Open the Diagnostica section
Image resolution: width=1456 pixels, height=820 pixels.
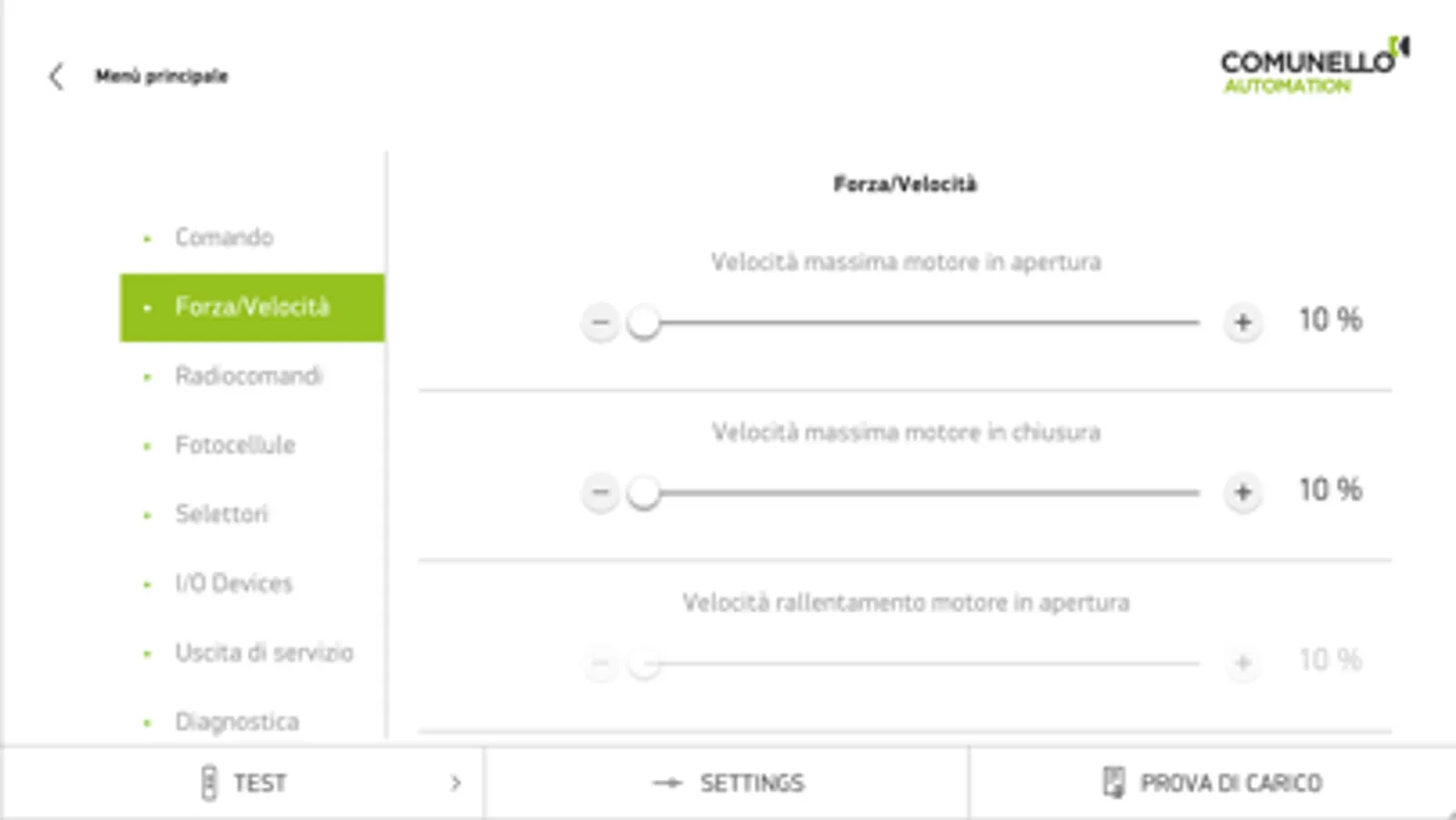[x=237, y=722]
